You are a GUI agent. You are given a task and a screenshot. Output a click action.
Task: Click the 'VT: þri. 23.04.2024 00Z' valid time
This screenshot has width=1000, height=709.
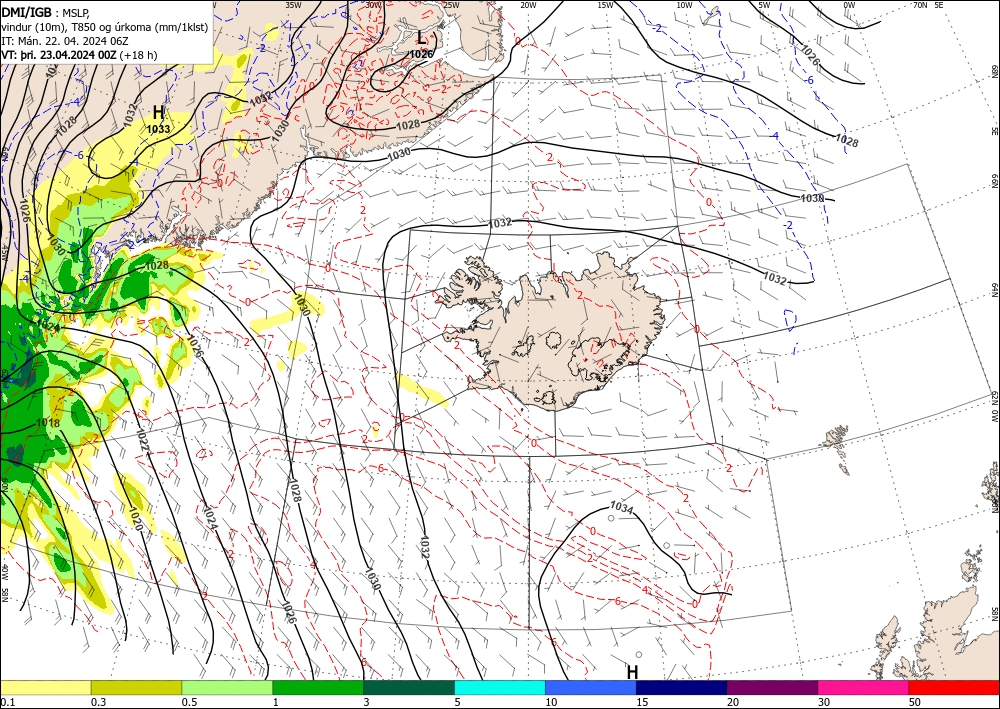point(59,55)
